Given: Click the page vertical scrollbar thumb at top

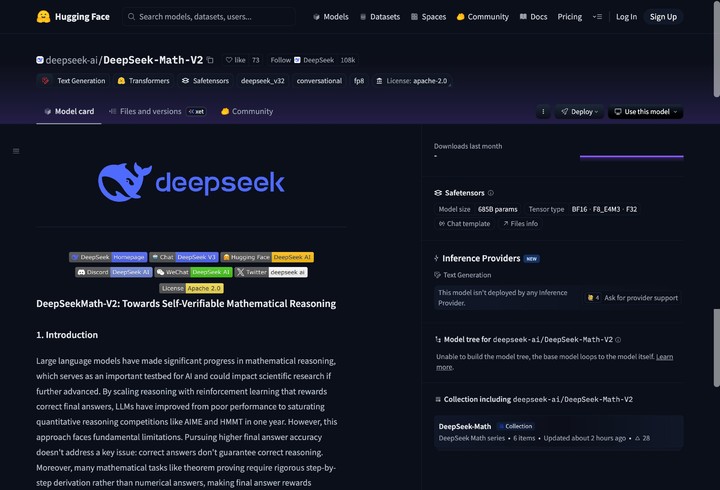Looking at the screenshot, I should 716,51.
